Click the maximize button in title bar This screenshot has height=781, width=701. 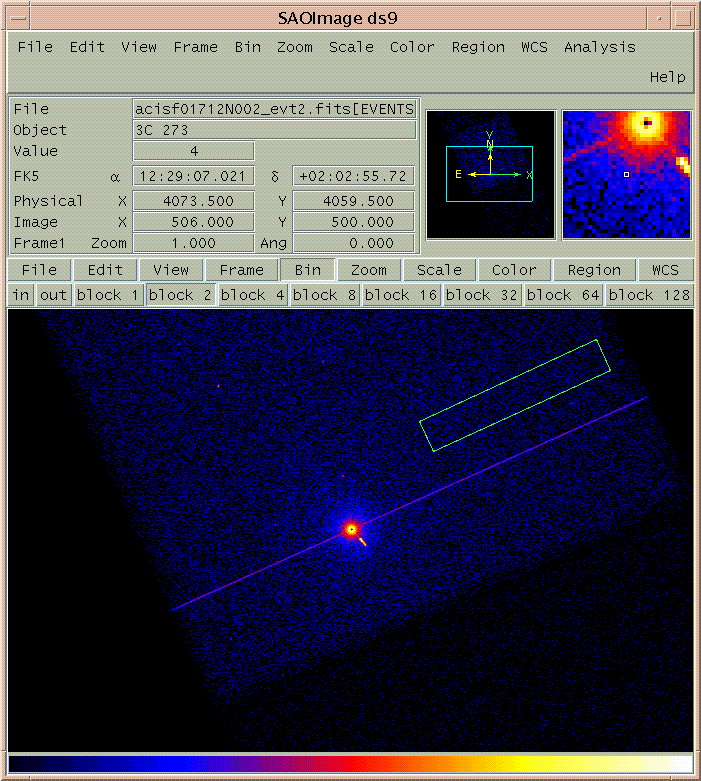pyautogui.click(x=683, y=18)
